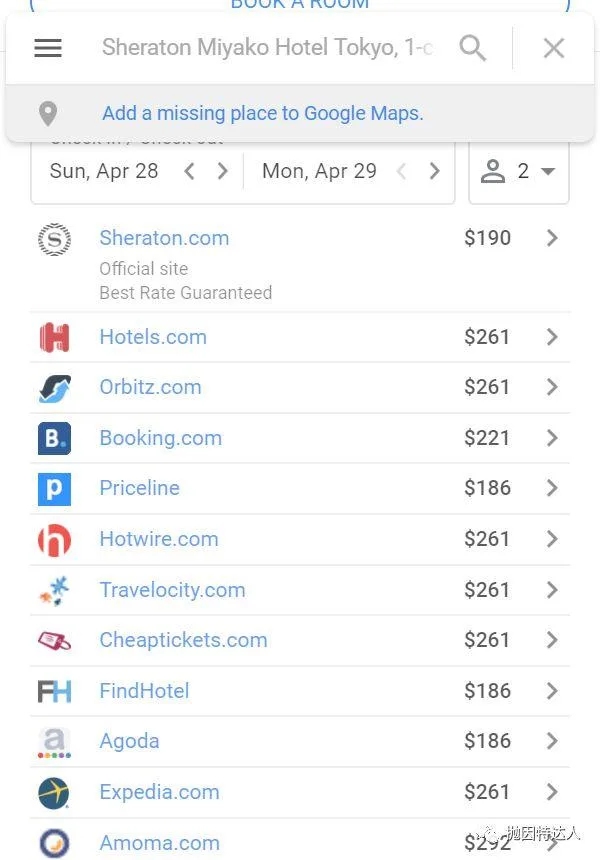Image resolution: width=600 pixels, height=860 pixels.
Task: Click the Expedia logo icon
Action: 54,793
